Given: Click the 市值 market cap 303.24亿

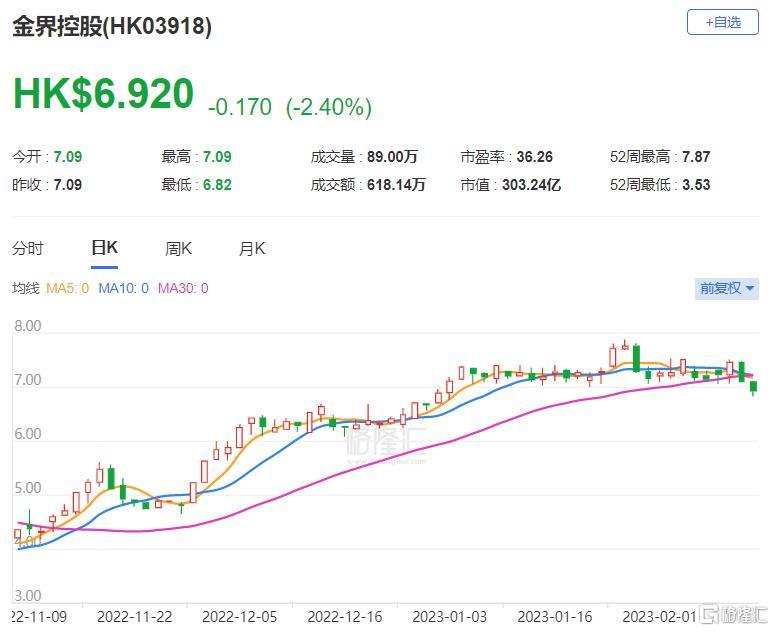Looking at the screenshot, I should point(532,185).
